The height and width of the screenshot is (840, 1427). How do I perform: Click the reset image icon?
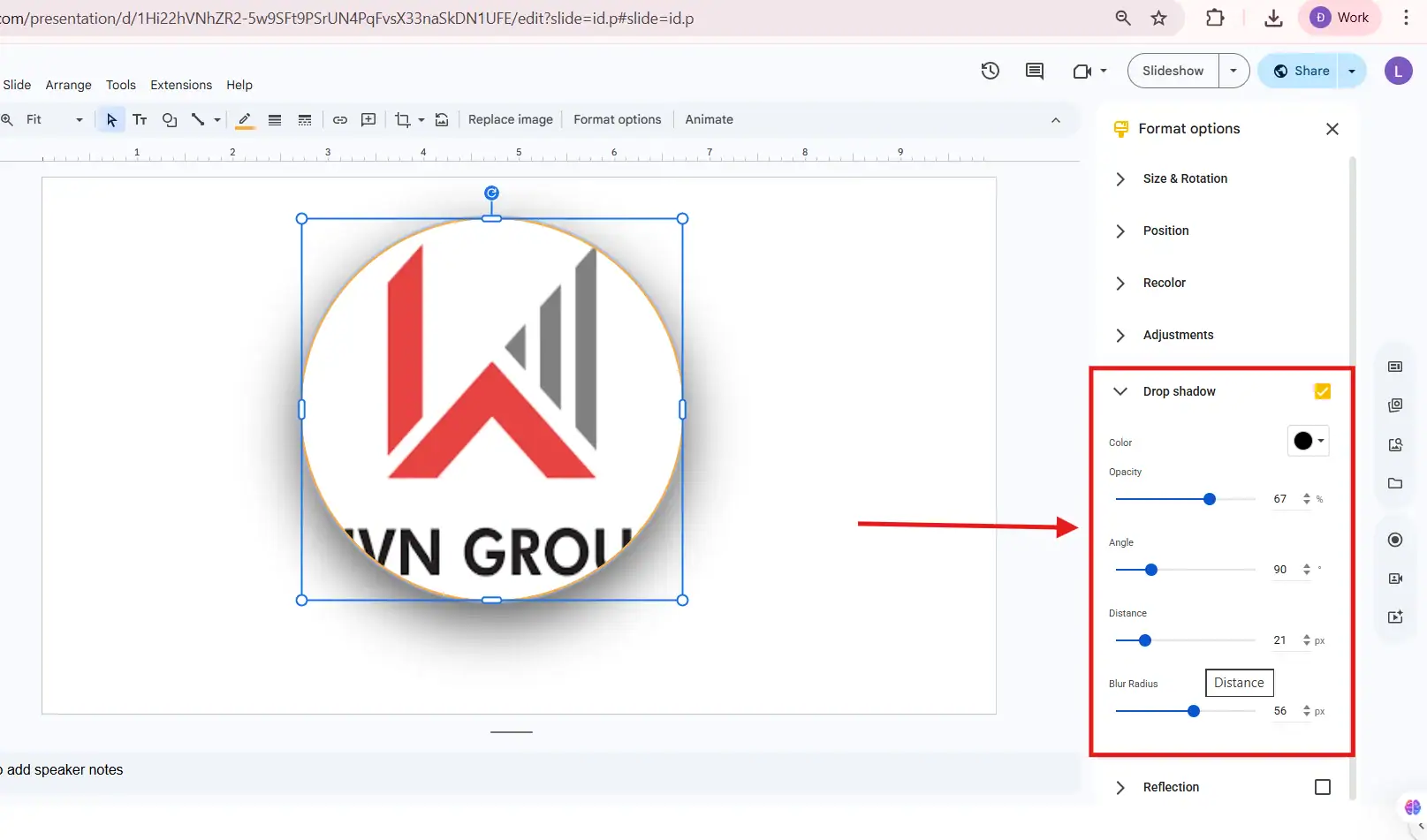pyautogui.click(x=442, y=120)
